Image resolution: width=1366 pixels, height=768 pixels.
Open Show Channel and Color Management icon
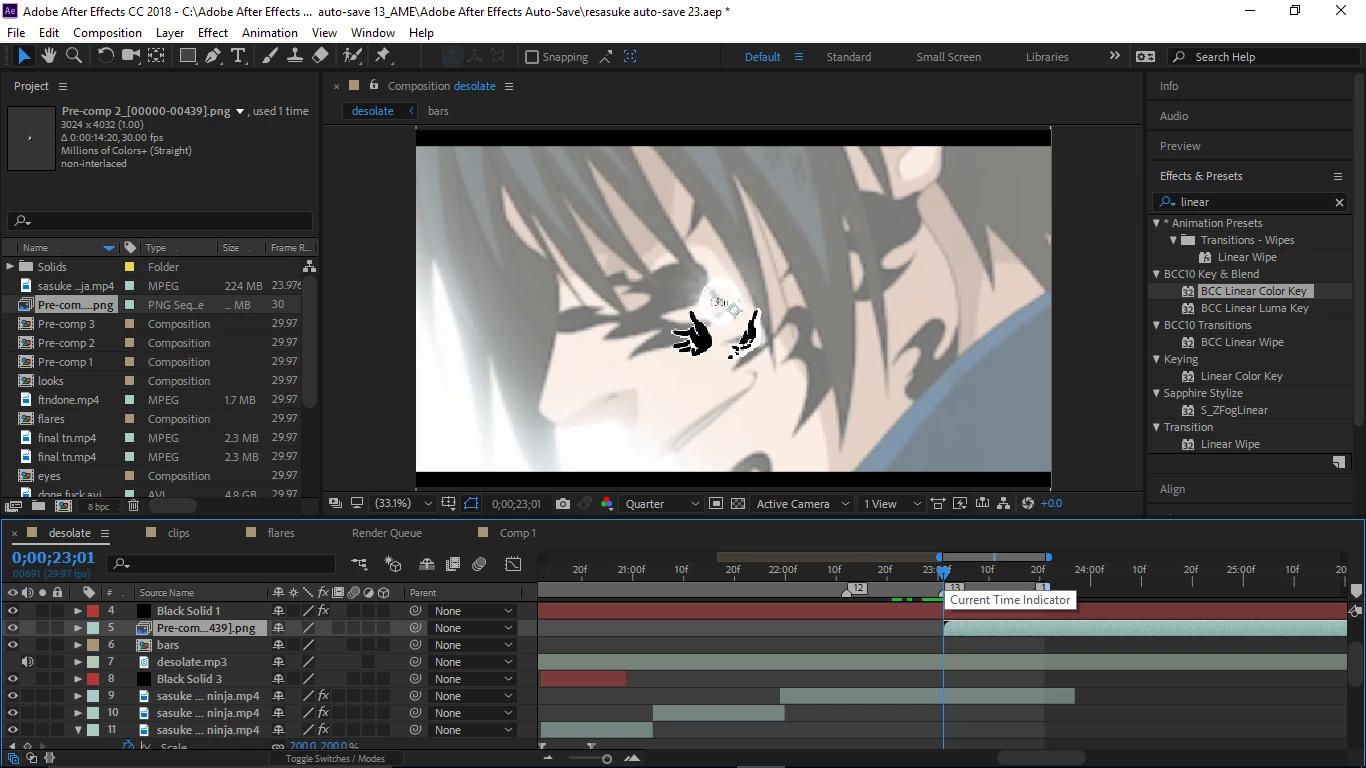[x=607, y=504]
